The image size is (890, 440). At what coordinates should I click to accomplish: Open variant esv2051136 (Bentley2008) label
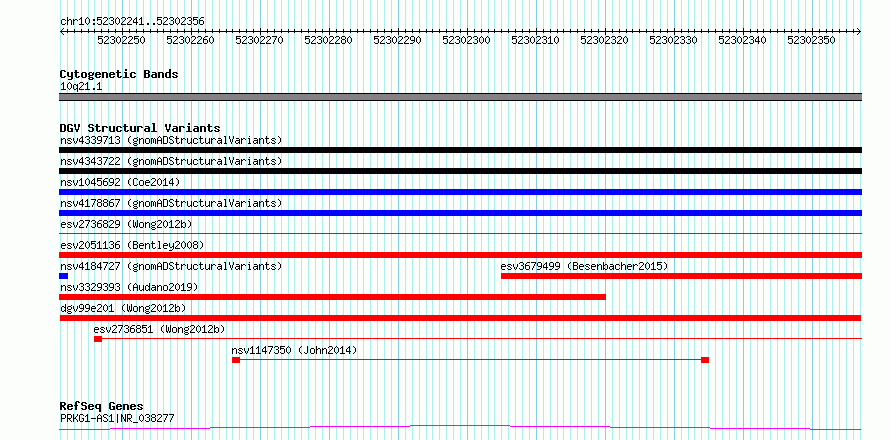(x=132, y=245)
